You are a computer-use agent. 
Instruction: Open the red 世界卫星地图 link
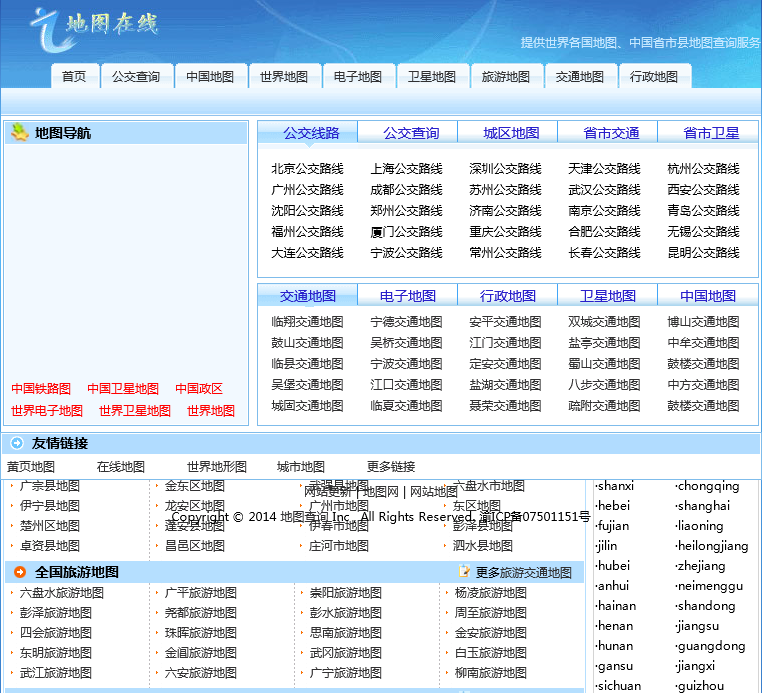pos(135,411)
